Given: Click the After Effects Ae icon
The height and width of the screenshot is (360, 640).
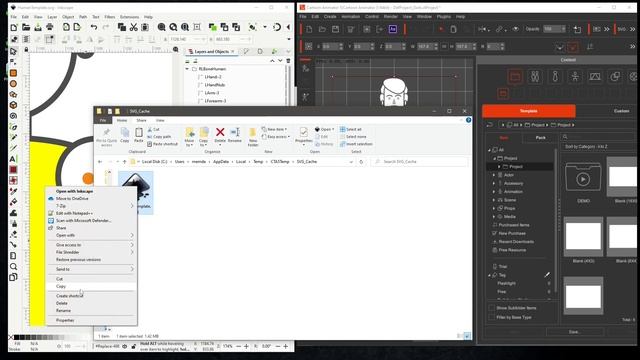Looking at the screenshot, I should (393, 29).
